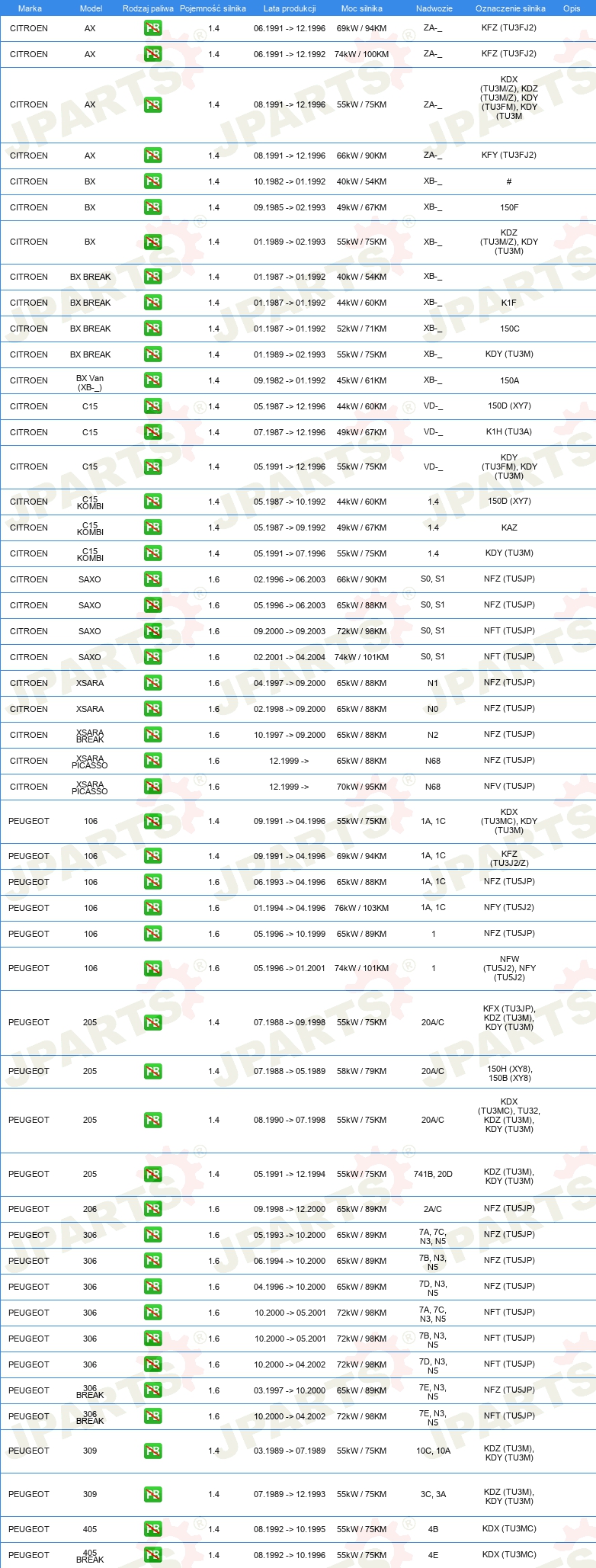
Task: Select the "150H (XY8), 150B (XY8)" engine cell
Action: pyautogui.click(x=509, y=1073)
